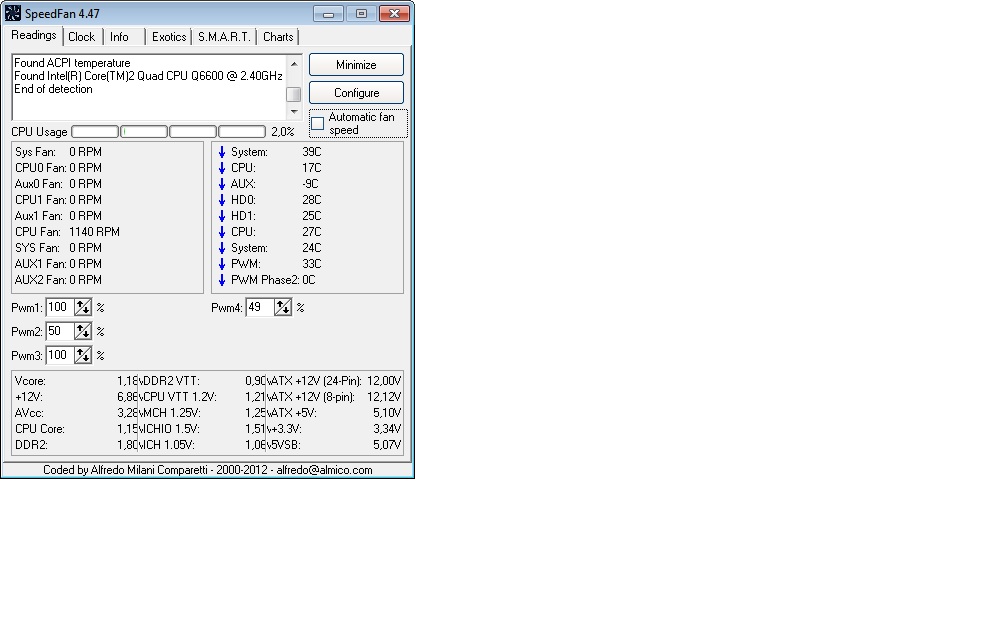Open the Configure dialog button

point(356,93)
